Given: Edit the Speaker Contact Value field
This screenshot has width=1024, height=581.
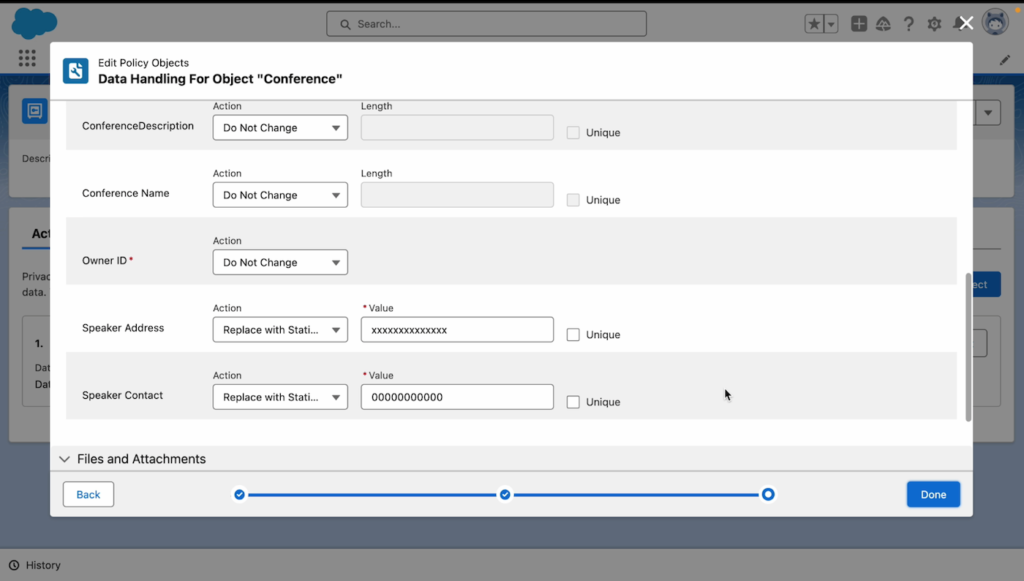Looking at the screenshot, I should tap(456, 396).
